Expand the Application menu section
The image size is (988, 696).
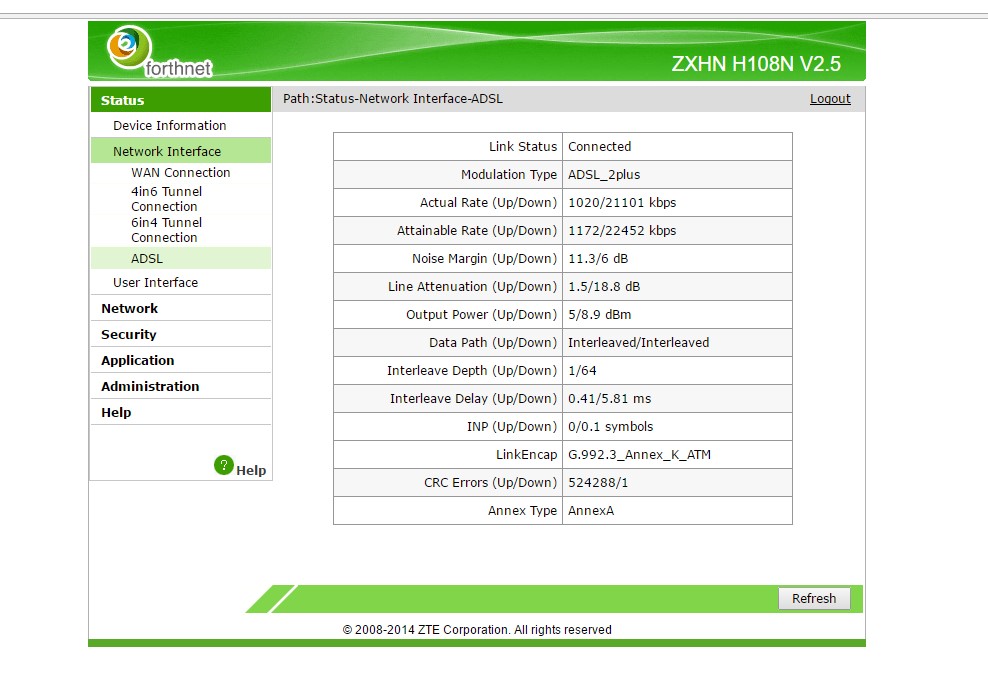(x=137, y=360)
